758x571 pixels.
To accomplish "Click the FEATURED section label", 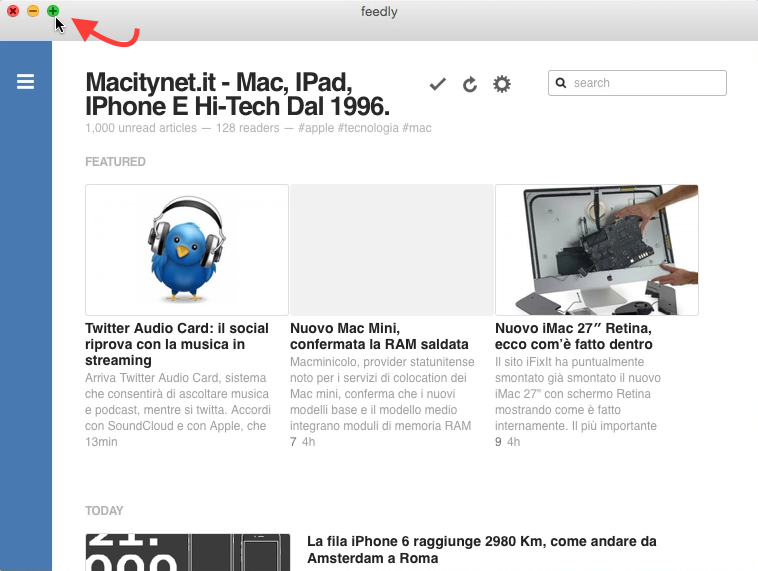I will click(115, 161).
